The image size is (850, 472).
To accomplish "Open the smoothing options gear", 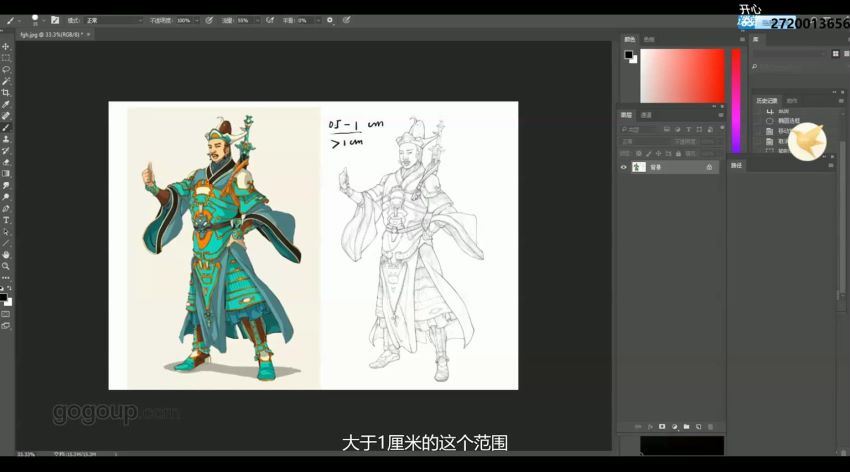I will coord(330,20).
